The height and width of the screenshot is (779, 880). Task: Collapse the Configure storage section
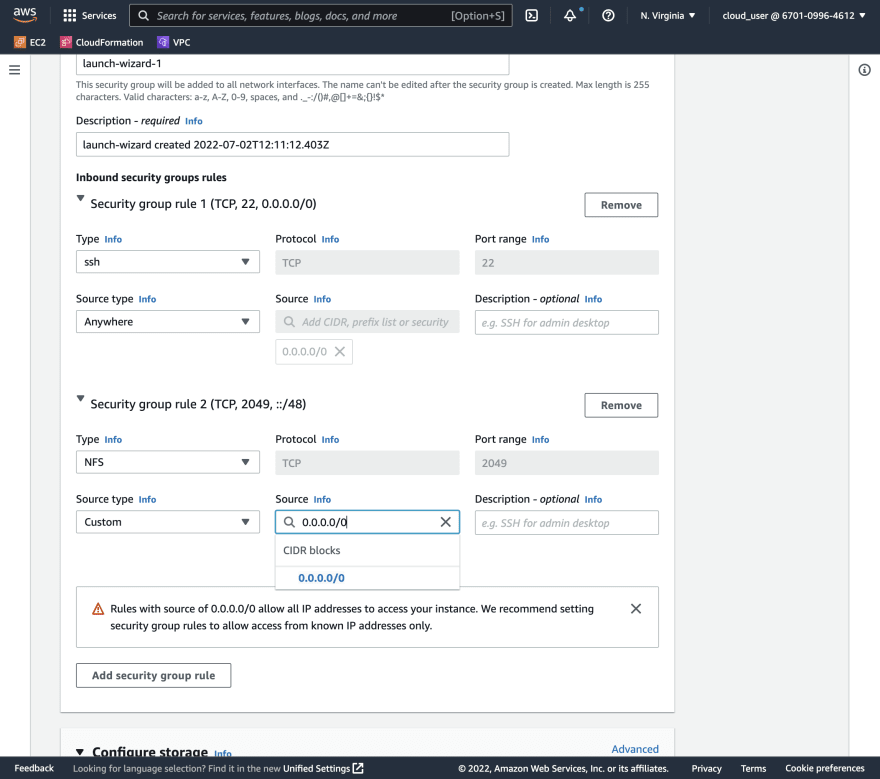(x=80, y=751)
